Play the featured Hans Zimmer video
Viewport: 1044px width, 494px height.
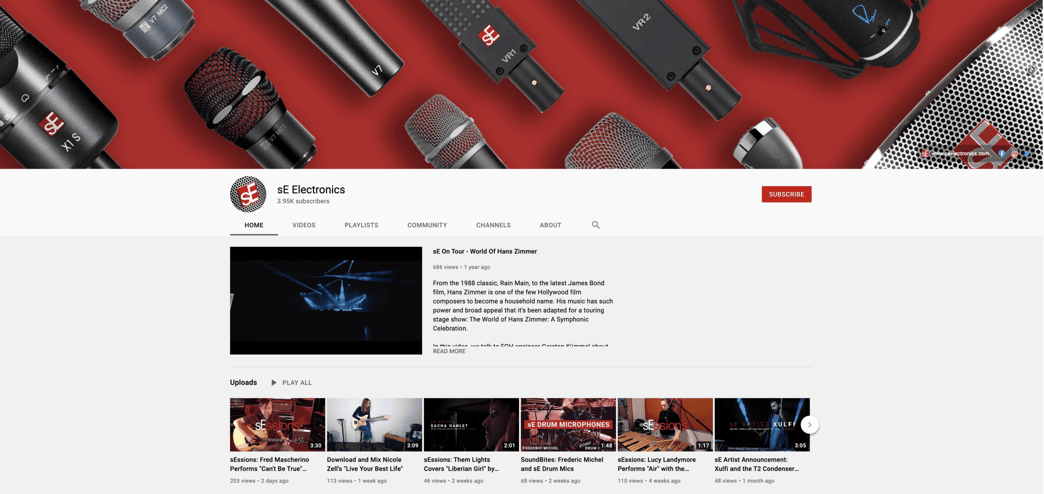click(326, 300)
